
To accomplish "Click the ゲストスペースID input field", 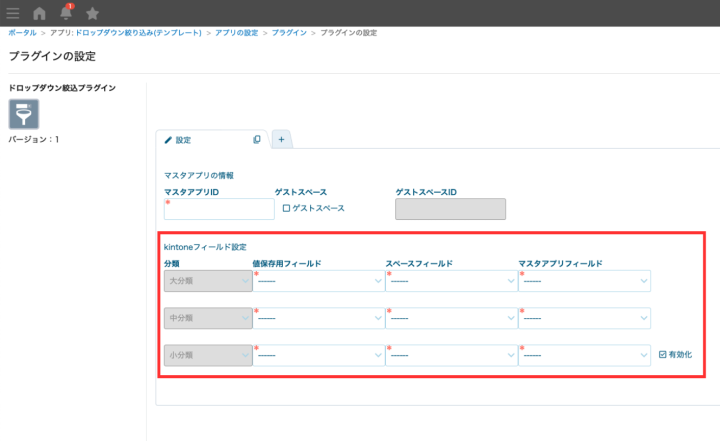I will 450,209.
